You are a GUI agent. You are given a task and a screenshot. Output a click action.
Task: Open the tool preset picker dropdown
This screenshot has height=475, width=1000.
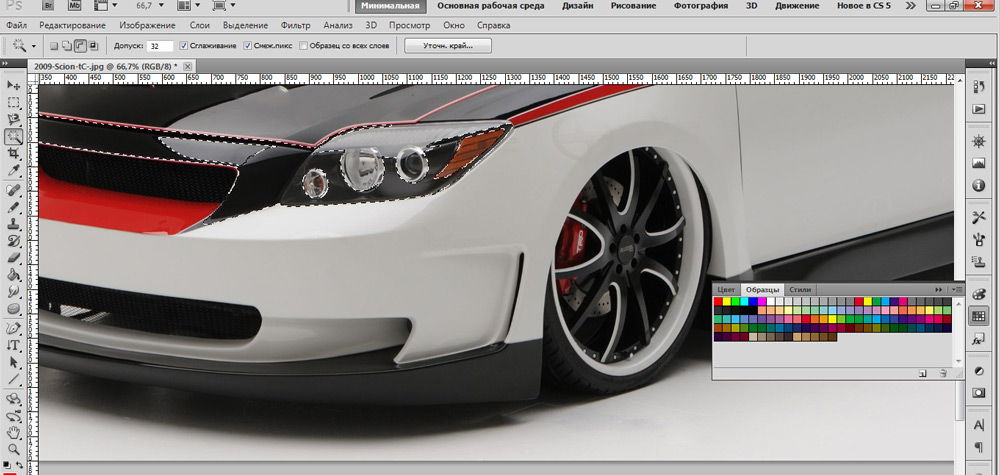pyautogui.click(x=34, y=46)
